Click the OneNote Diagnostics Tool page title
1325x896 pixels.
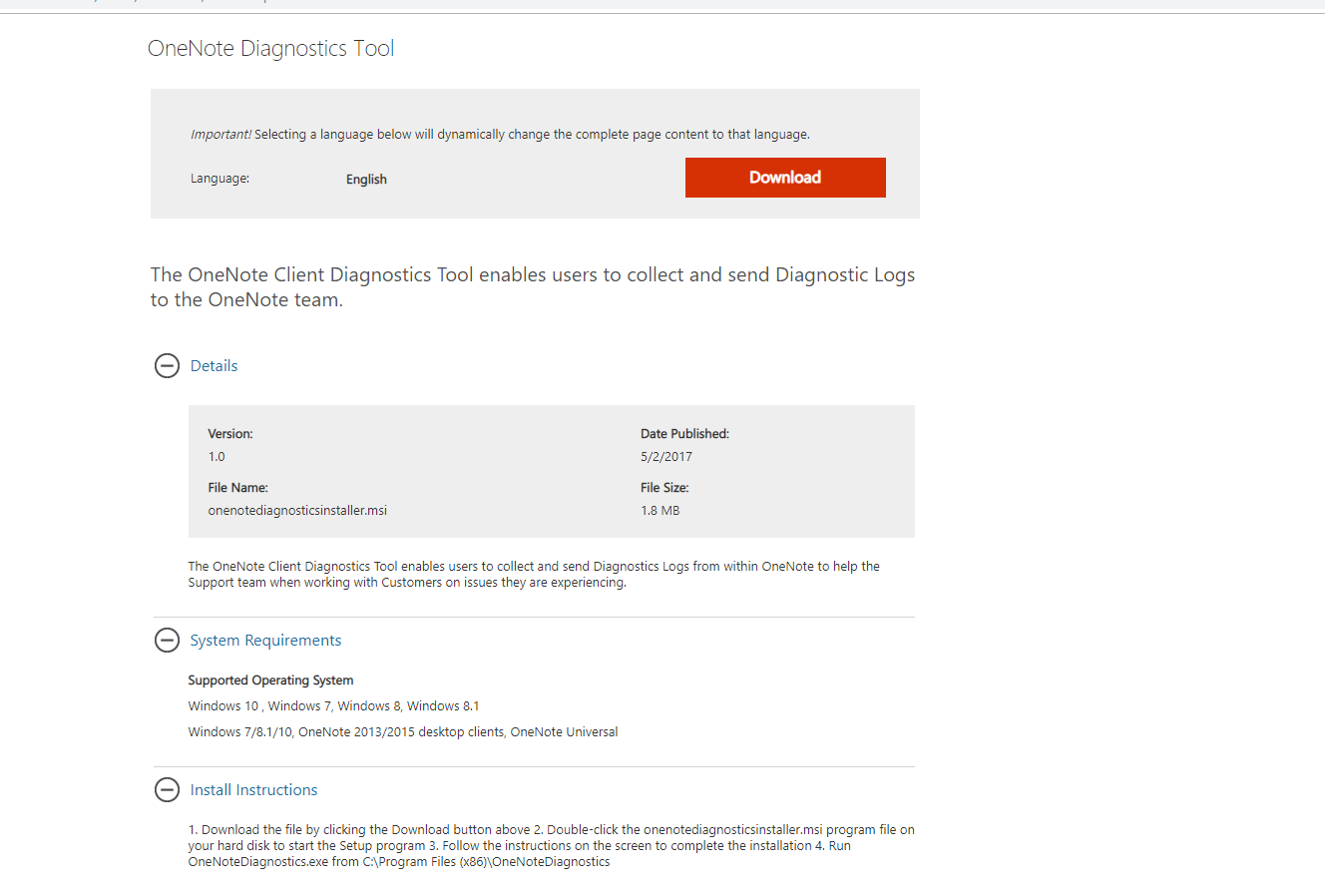(x=270, y=49)
